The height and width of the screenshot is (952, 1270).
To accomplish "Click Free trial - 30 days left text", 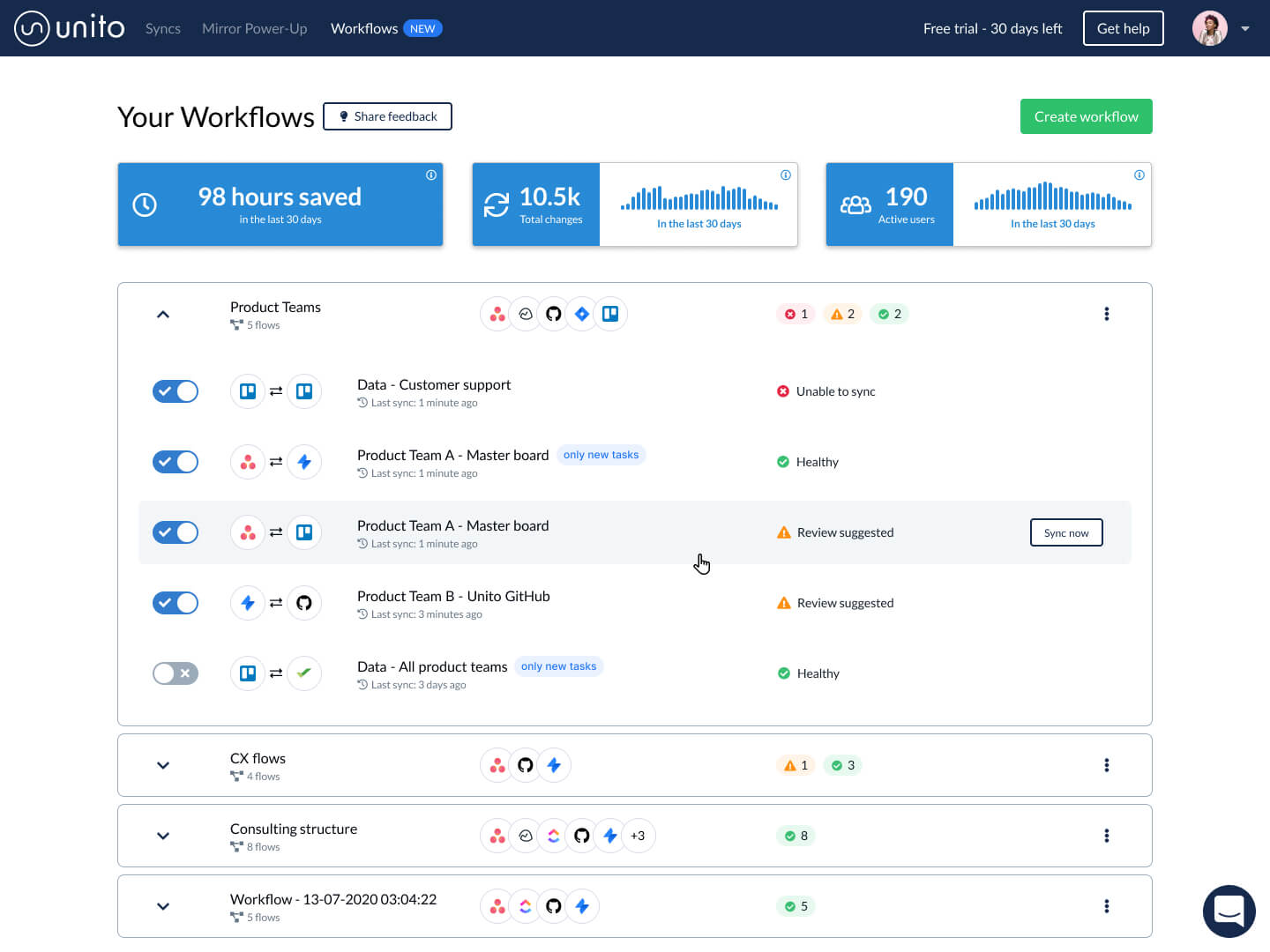I will pos(992,28).
